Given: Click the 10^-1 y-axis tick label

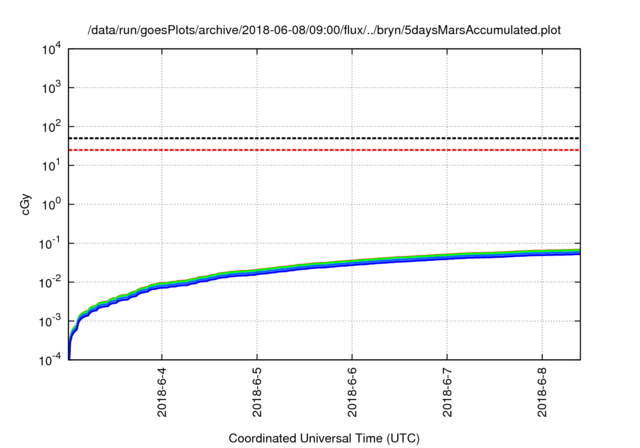Looking at the screenshot, I should click(x=51, y=244).
